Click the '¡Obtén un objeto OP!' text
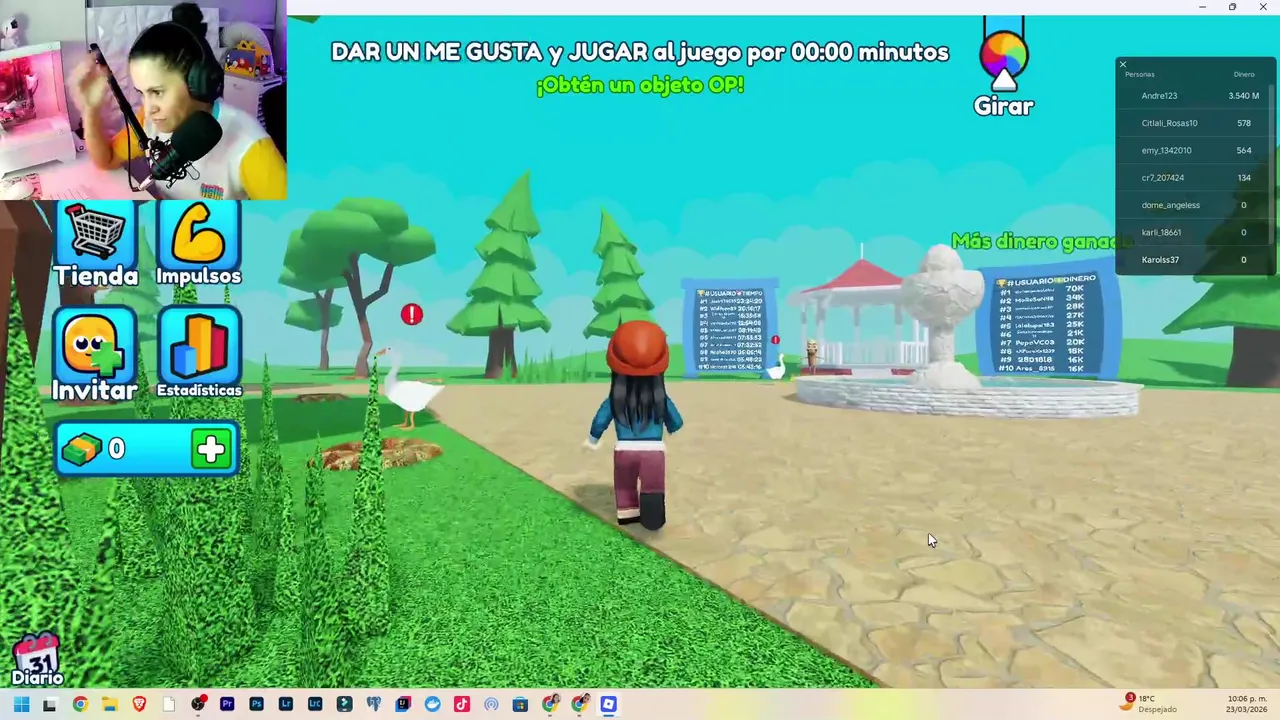 click(x=640, y=85)
